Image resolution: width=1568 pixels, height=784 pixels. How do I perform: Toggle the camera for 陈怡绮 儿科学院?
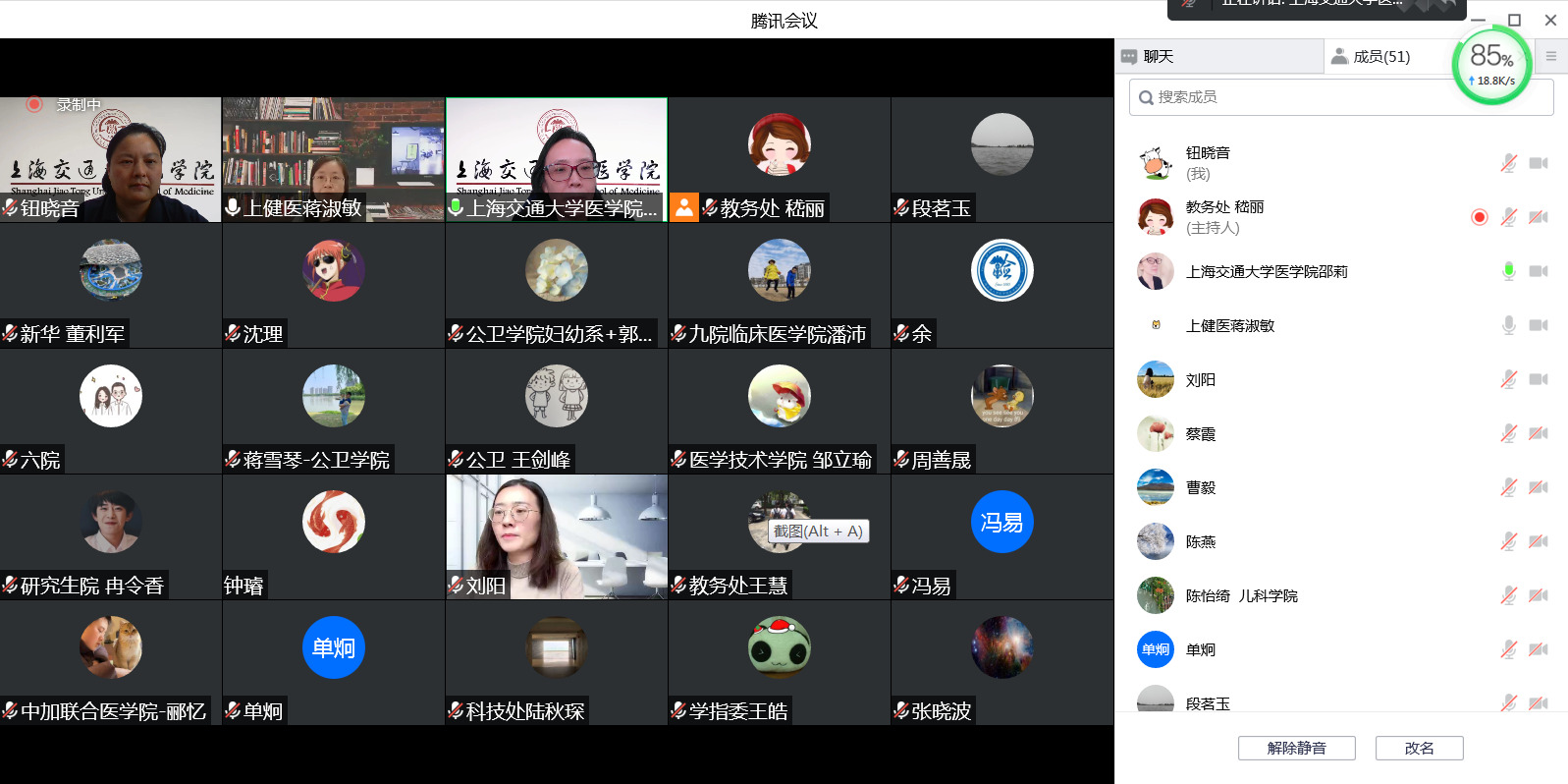(x=1539, y=595)
